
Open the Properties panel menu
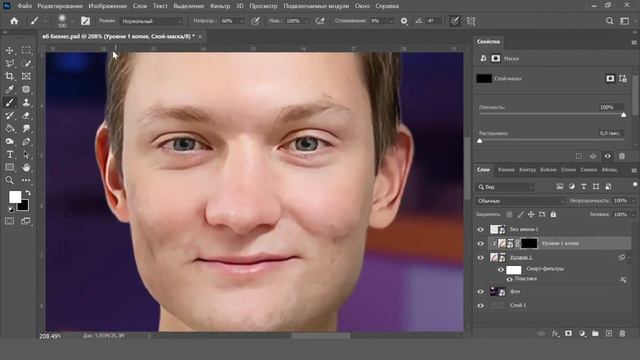point(634,42)
